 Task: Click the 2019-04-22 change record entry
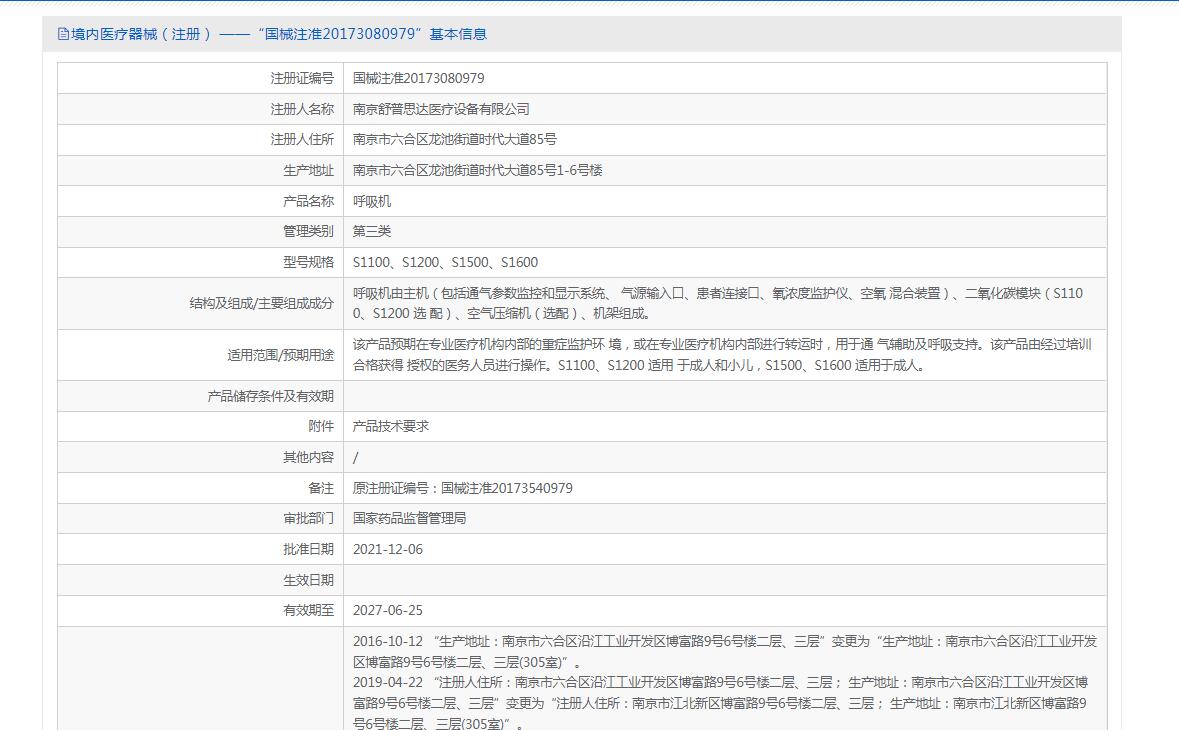point(720,702)
